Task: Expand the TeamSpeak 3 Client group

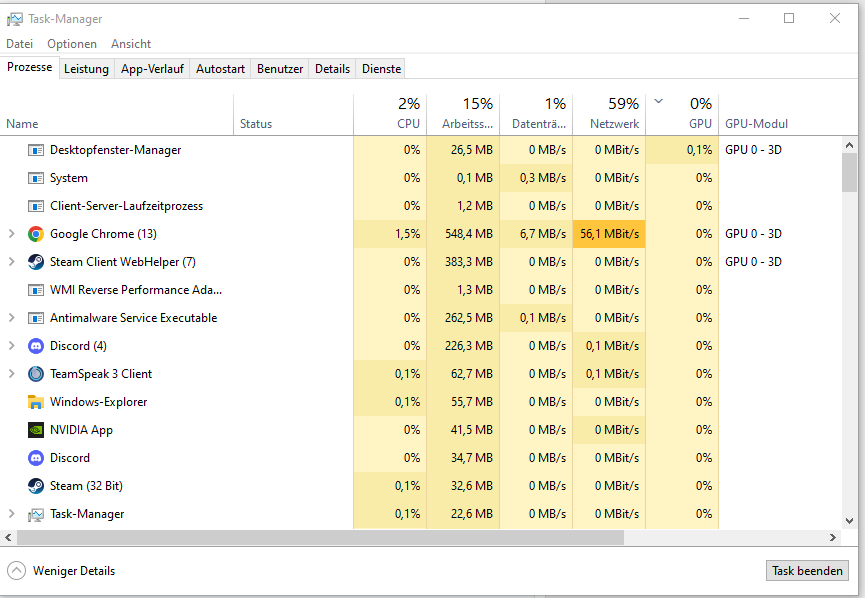Action: click(x=12, y=374)
